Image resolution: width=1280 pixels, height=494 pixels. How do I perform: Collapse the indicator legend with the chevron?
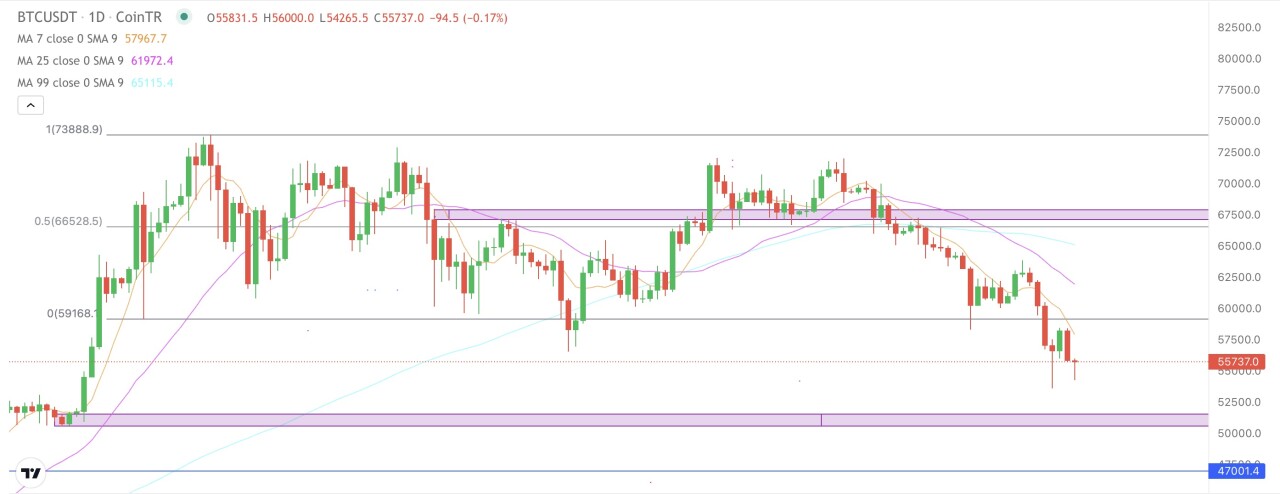point(30,105)
